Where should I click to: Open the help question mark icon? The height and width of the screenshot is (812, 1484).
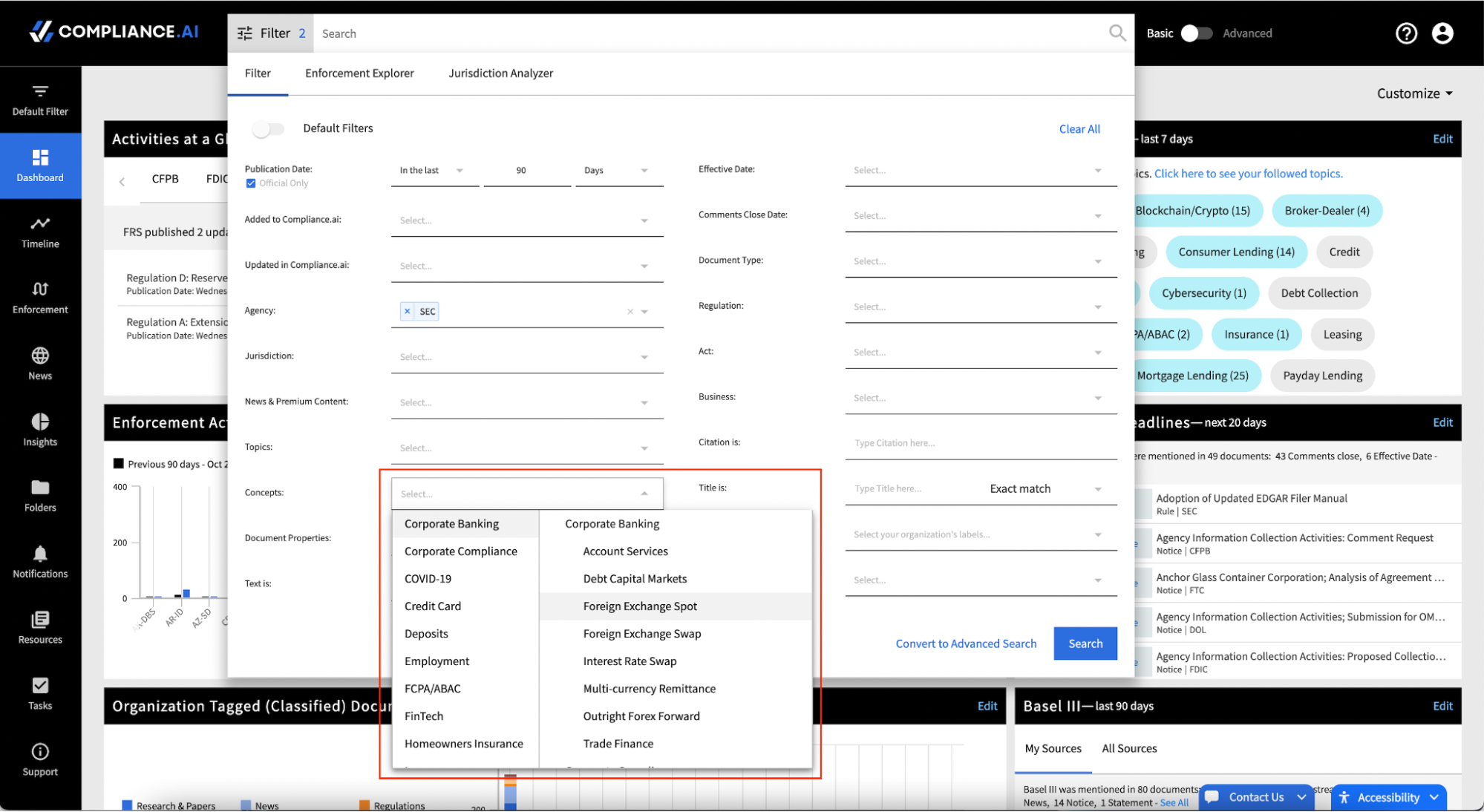[x=1406, y=33]
